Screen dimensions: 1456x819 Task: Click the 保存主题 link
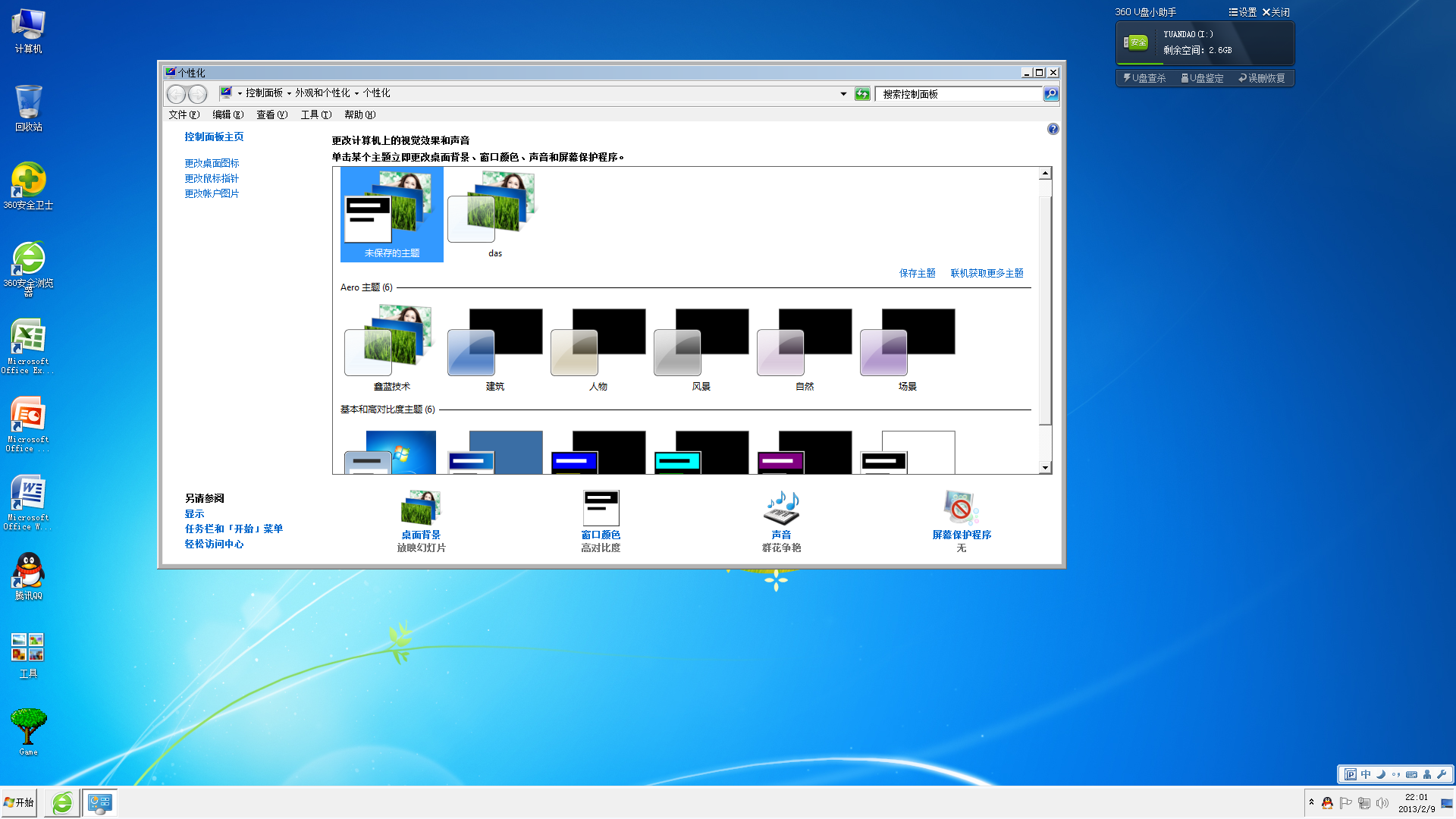[917, 273]
